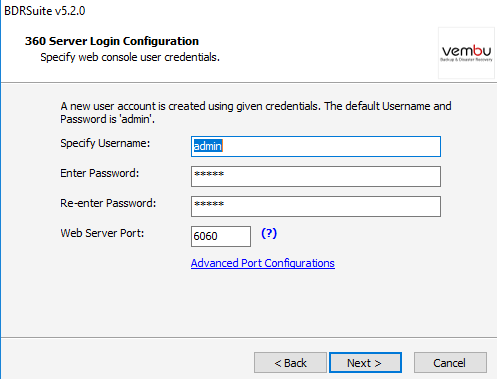
Task: Click the 'Specify Username:' label
Action: click(105, 143)
